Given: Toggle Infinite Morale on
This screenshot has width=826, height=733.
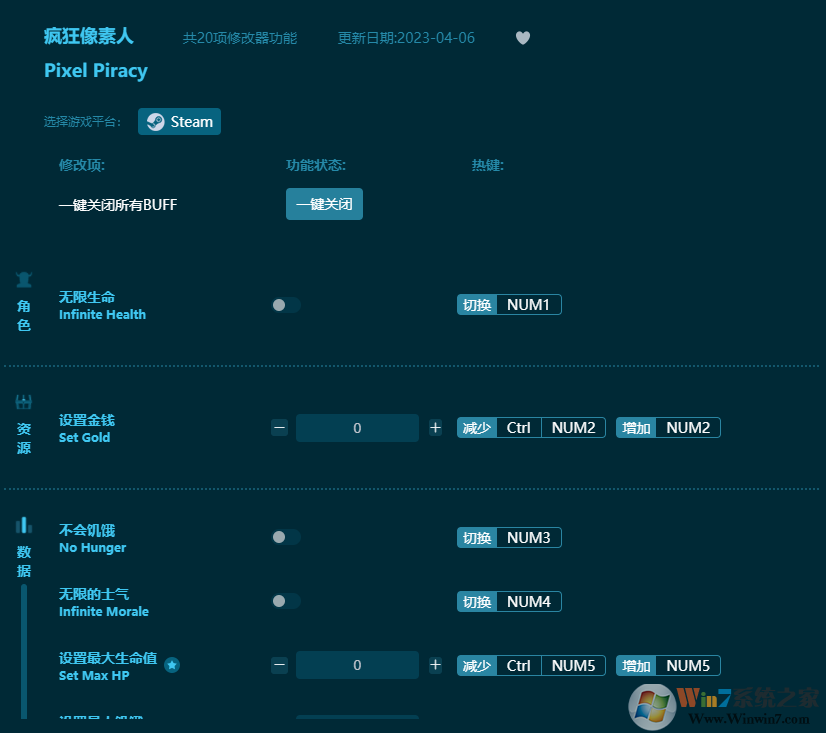Looking at the screenshot, I should point(285,601).
